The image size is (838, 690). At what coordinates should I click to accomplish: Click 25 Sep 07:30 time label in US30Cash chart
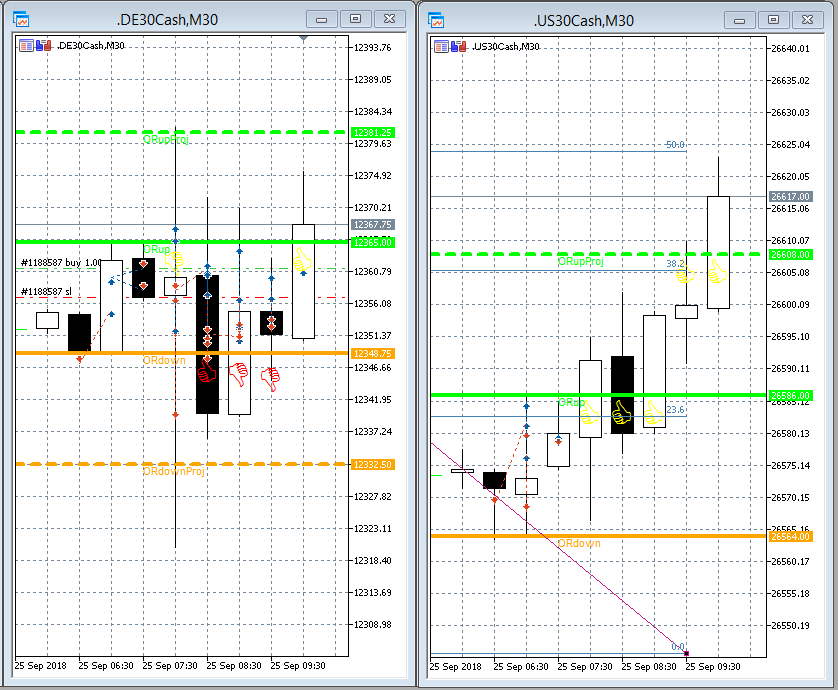[585, 667]
